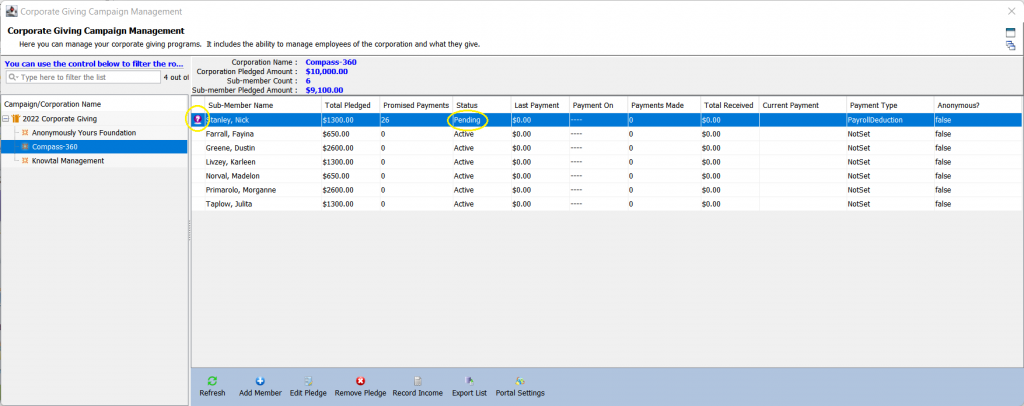Image resolution: width=1024 pixels, height=406 pixels.
Task: Select the Taplow, Julita row
Action: [607, 204]
